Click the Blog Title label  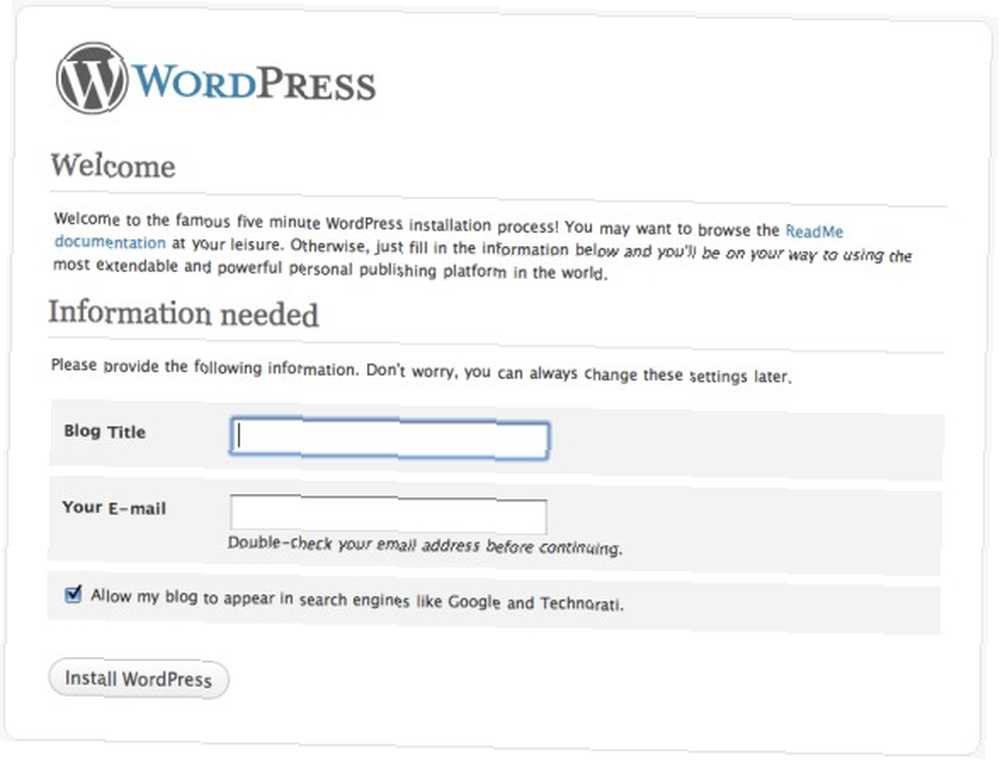pos(105,431)
